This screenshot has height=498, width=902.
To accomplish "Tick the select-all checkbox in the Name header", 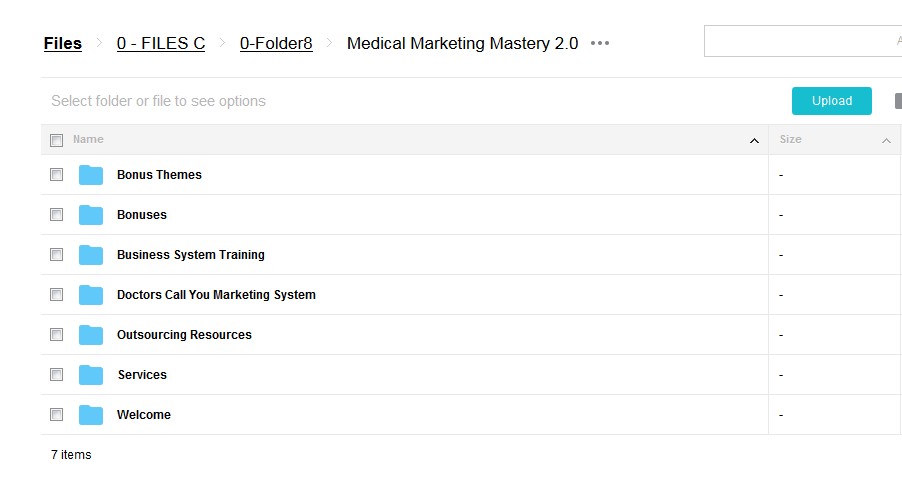I will 56,140.
